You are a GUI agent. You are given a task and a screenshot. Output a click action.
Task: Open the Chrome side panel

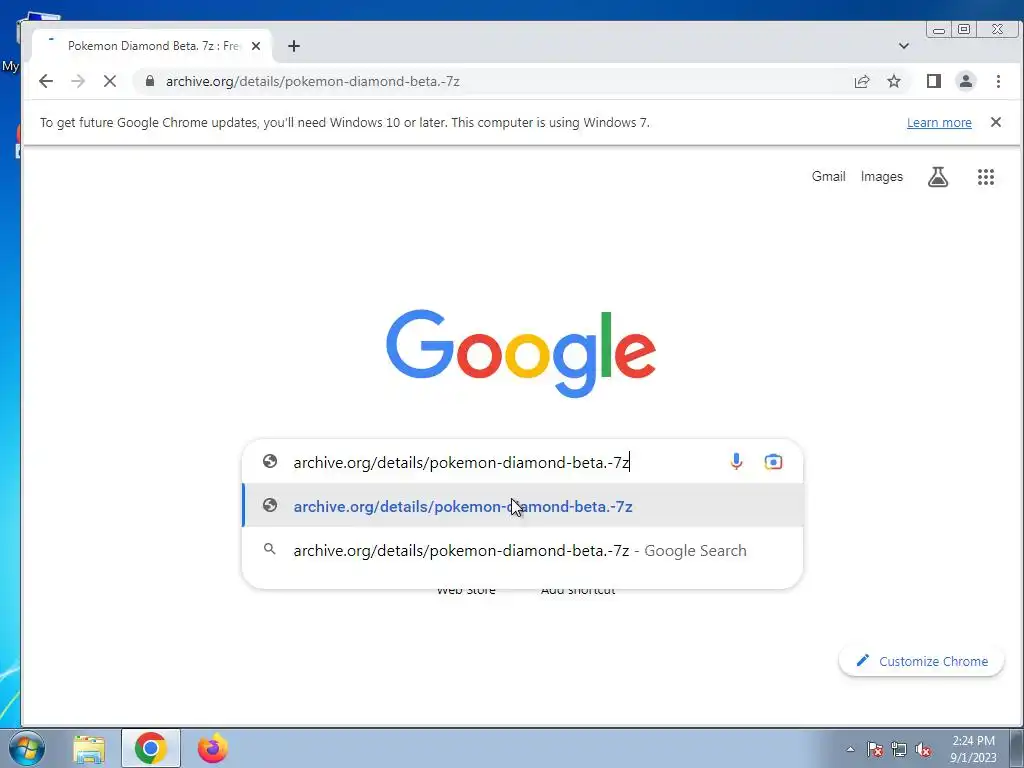coord(934,81)
